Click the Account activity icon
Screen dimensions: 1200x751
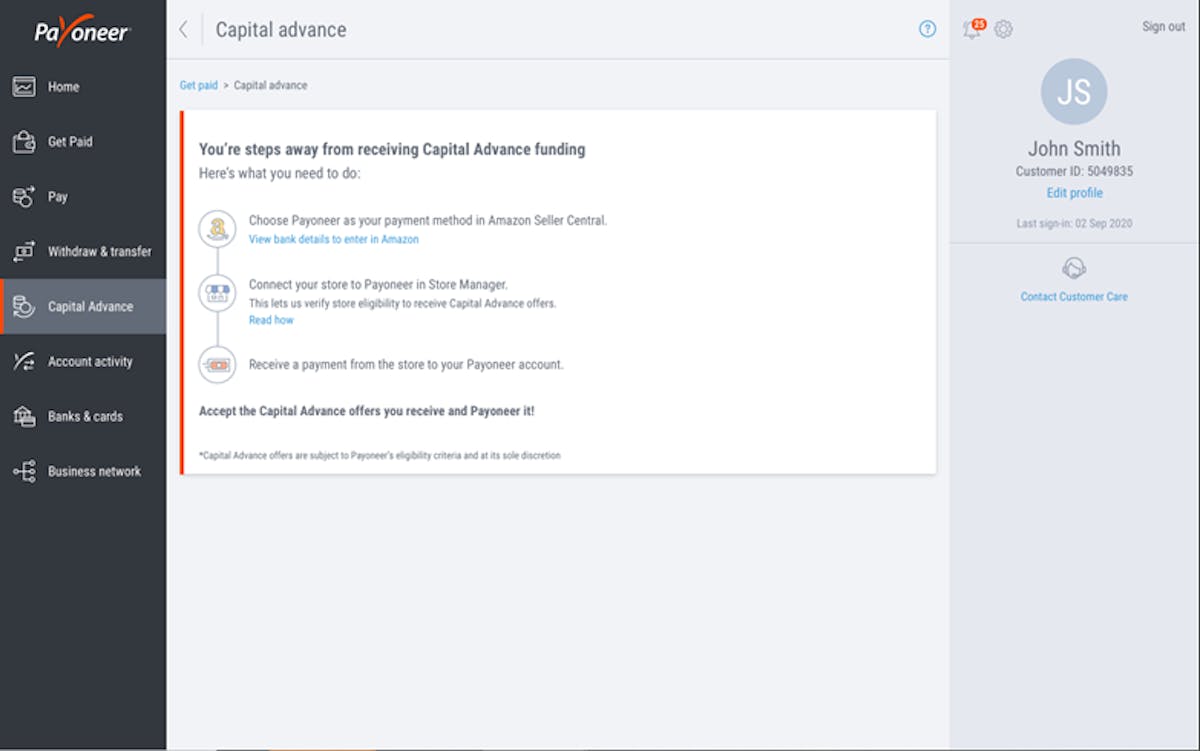(x=24, y=362)
